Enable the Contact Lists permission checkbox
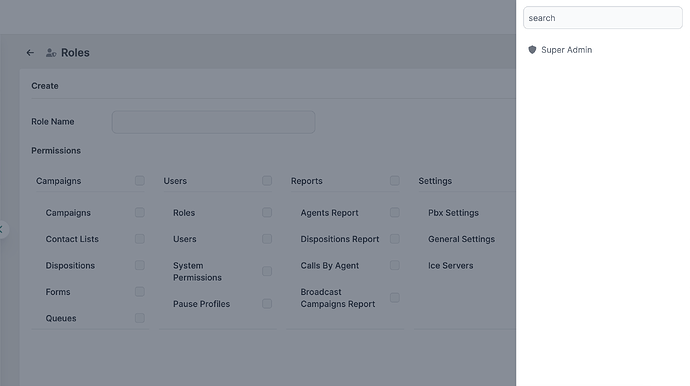690x386 pixels. click(139, 239)
